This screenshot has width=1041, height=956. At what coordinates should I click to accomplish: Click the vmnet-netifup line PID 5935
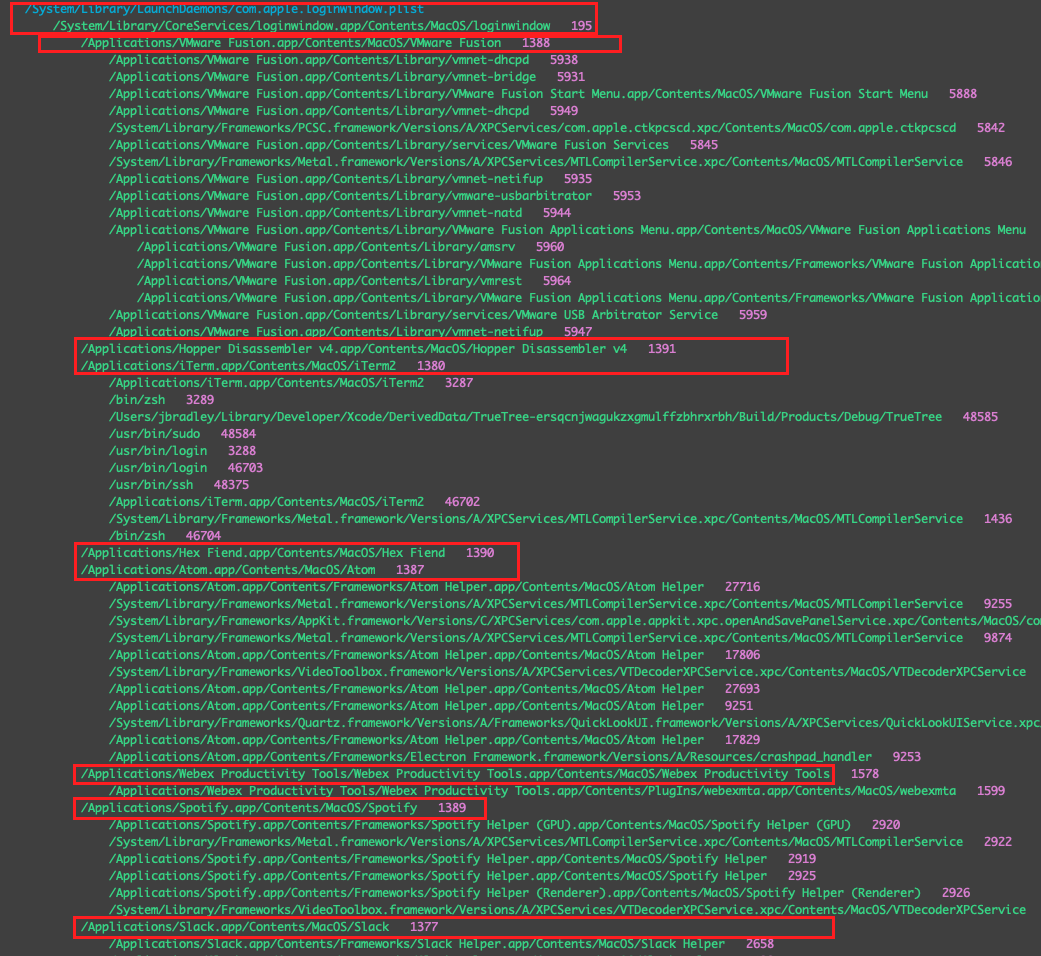coord(350,179)
